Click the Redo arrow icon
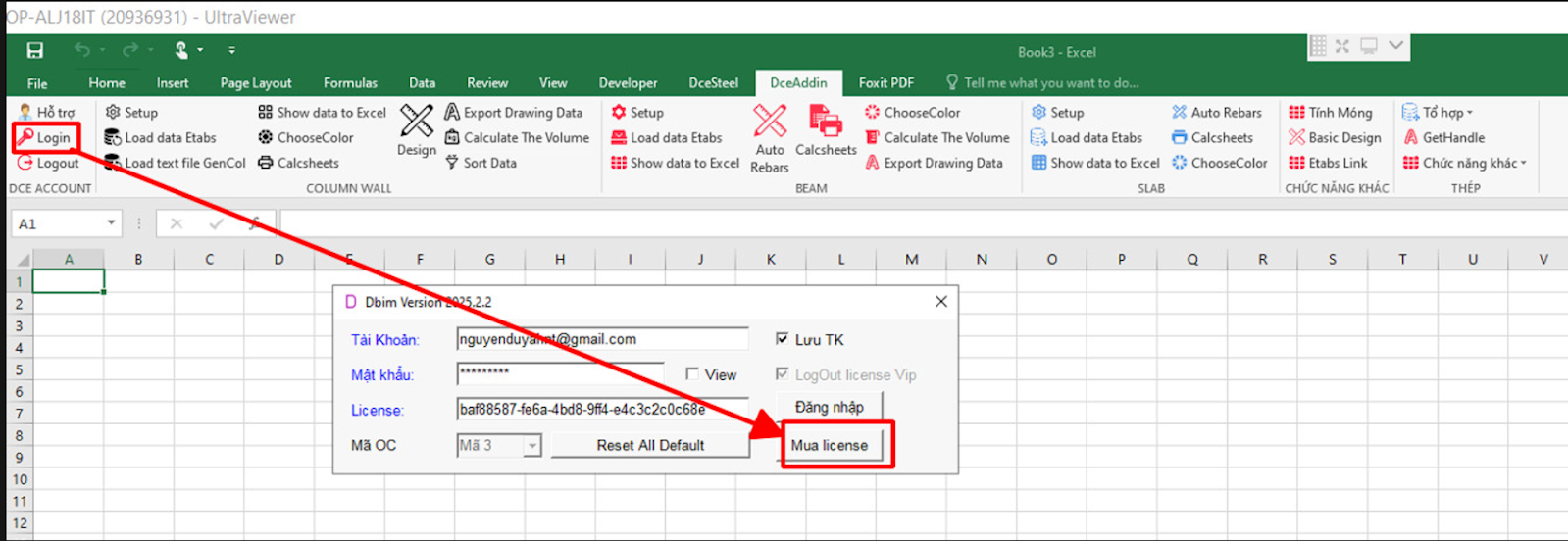Viewport: 1568px width, 541px height. pyautogui.click(x=129, y=50)
